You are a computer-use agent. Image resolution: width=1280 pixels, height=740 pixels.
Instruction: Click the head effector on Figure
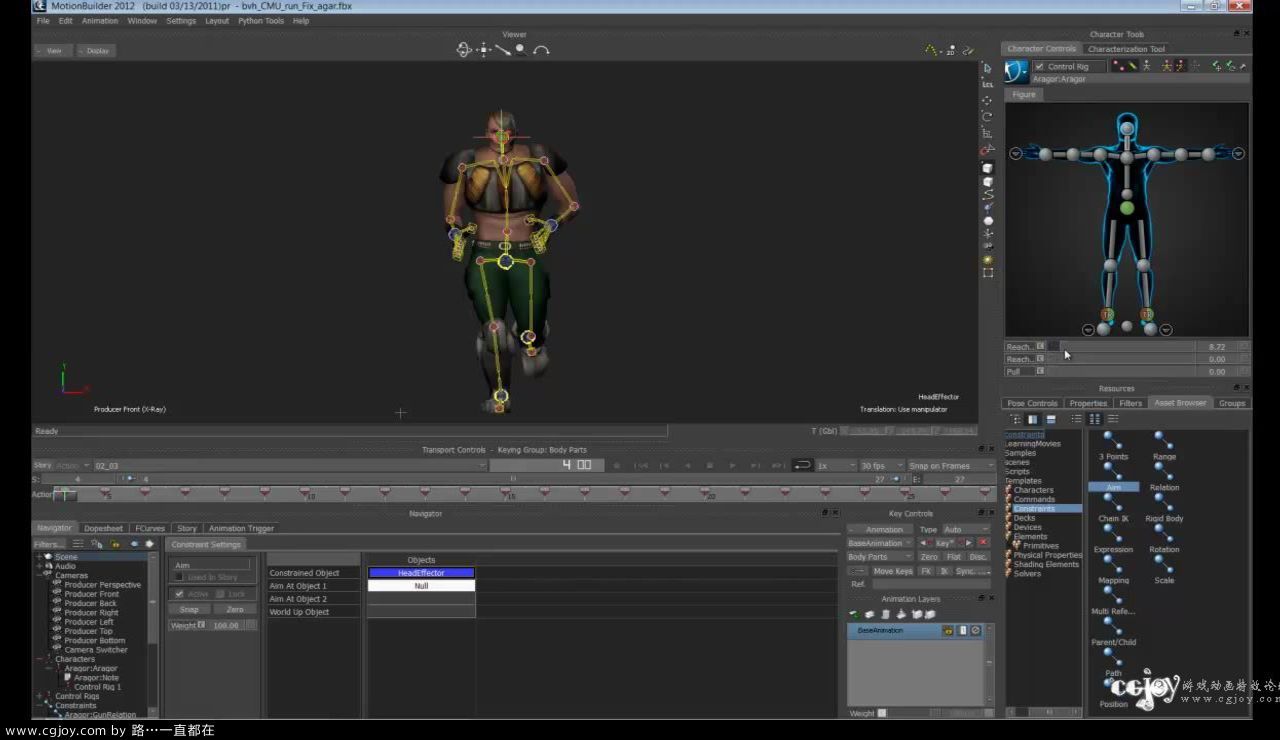[1127, 128]
